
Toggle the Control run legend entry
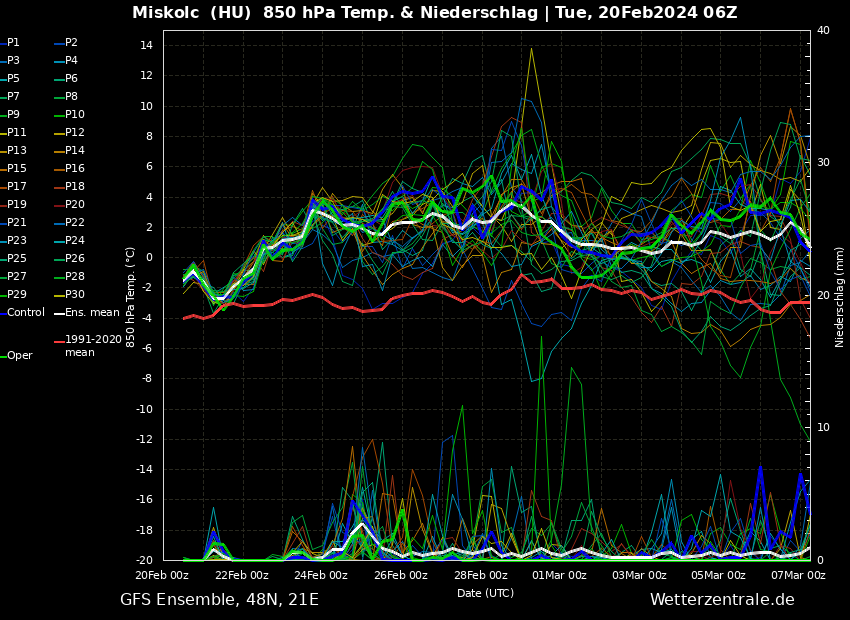(x=25, y=313)
